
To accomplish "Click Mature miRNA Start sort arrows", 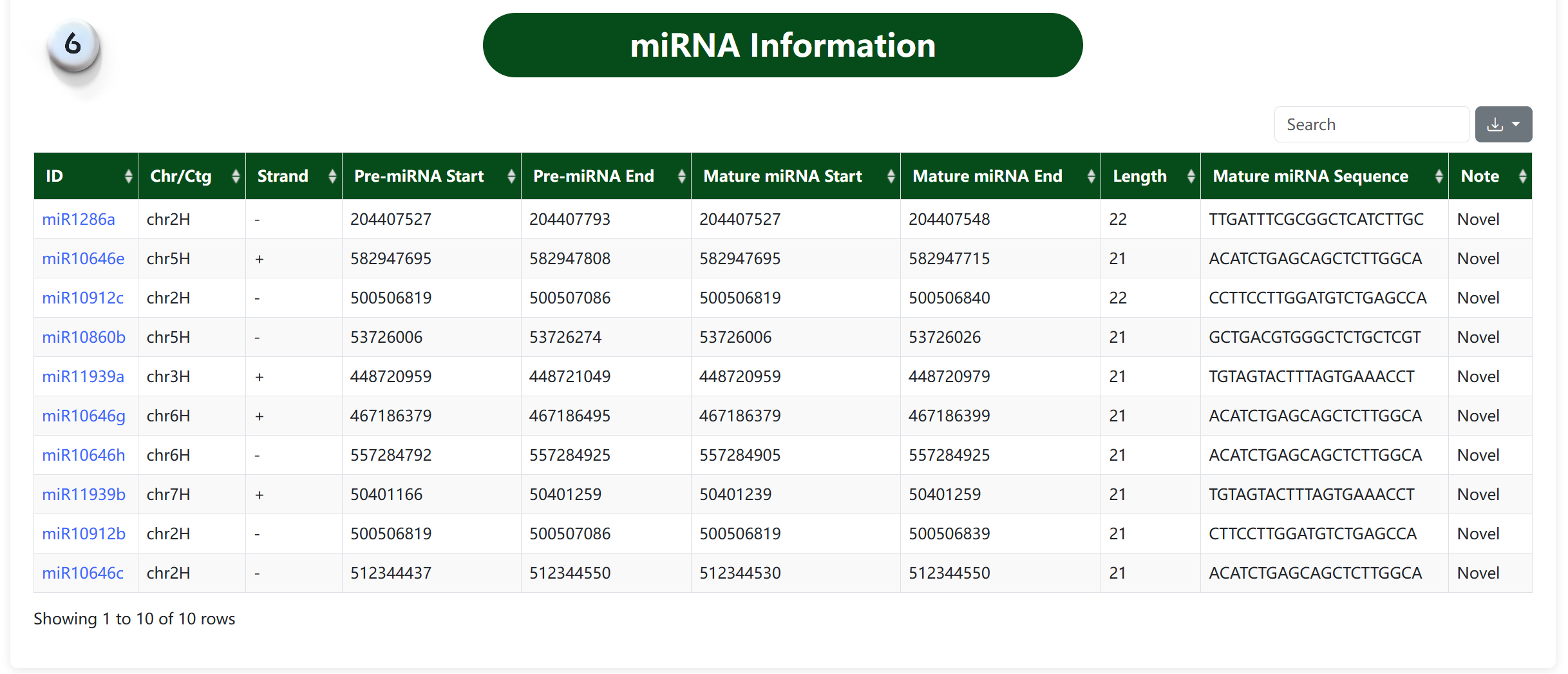I will point(891,176).
